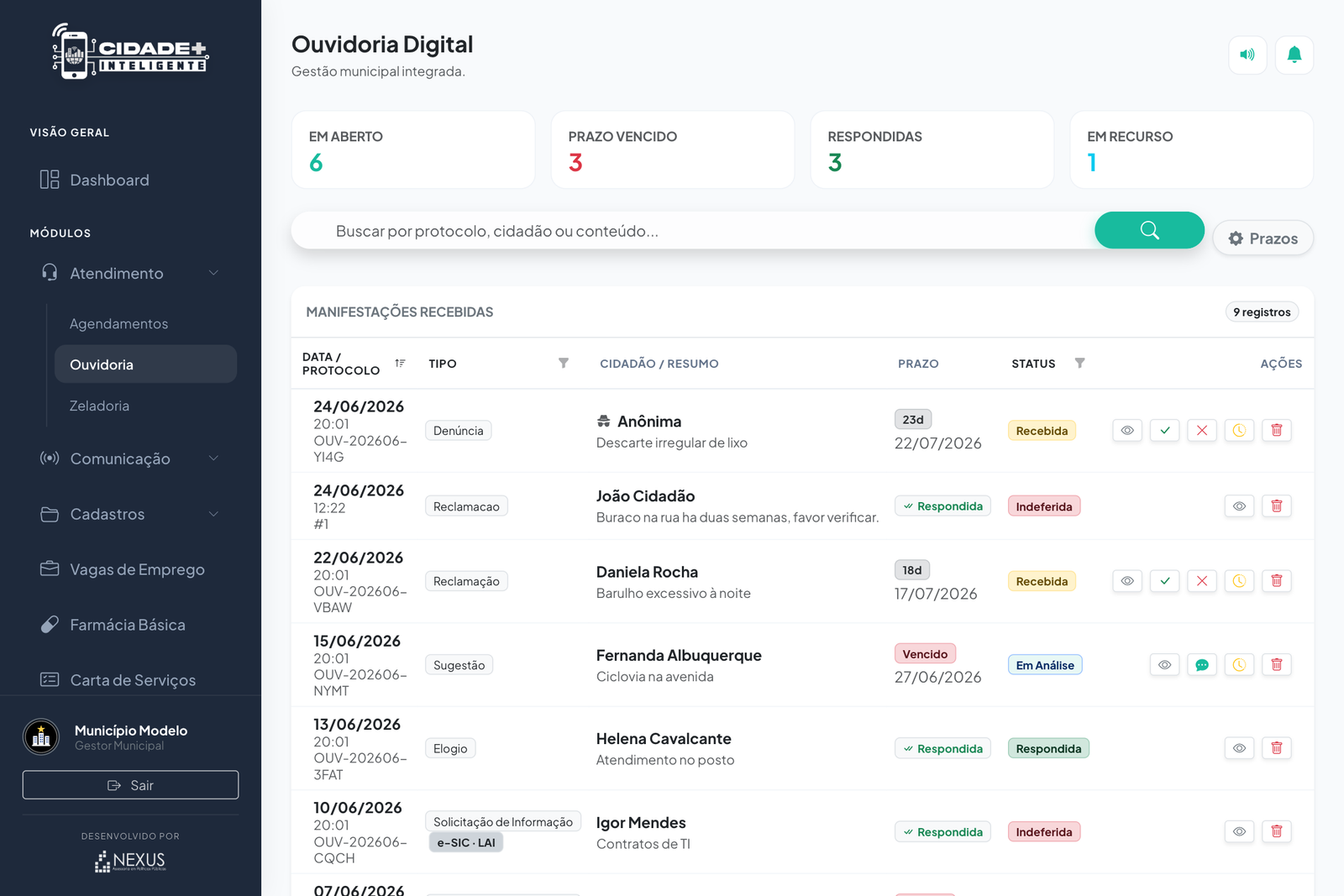The height and width of the screenshot is (896, 1344).
Task: Reply to Fernanda Albuquerque using chat bubble icon
Action: 1202,664
